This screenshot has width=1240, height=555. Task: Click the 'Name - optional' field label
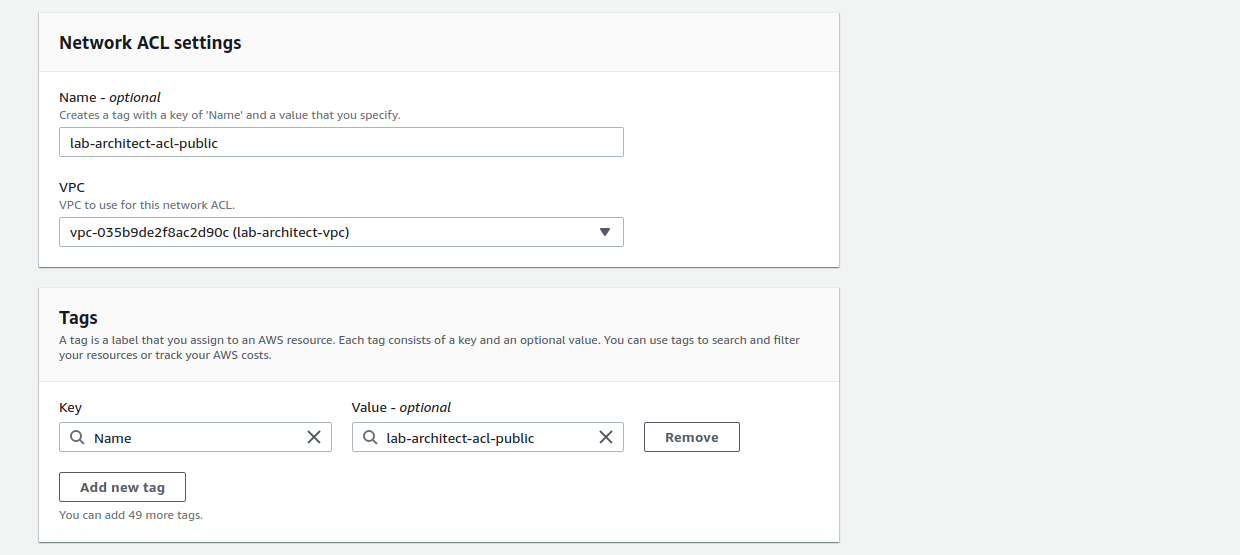[109, 98]
